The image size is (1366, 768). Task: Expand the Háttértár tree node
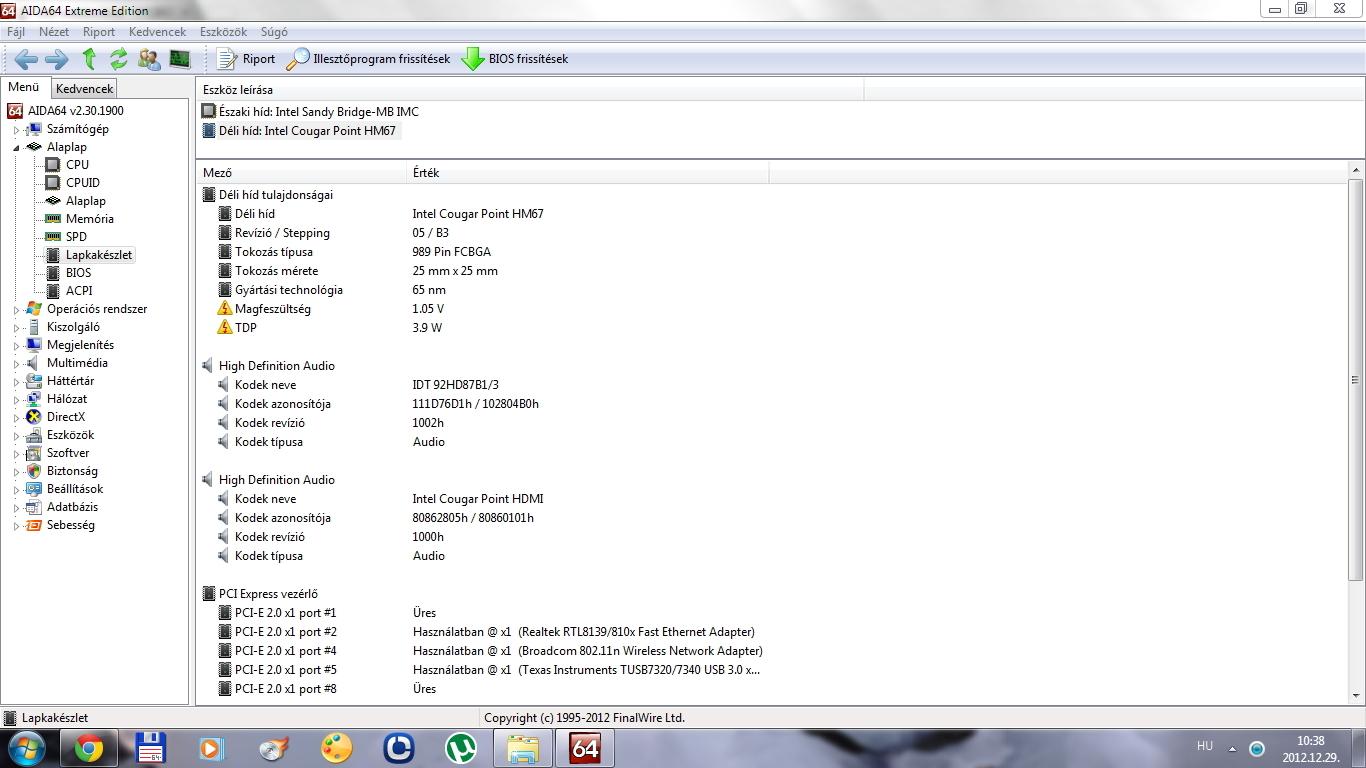[x=16, y=382]
